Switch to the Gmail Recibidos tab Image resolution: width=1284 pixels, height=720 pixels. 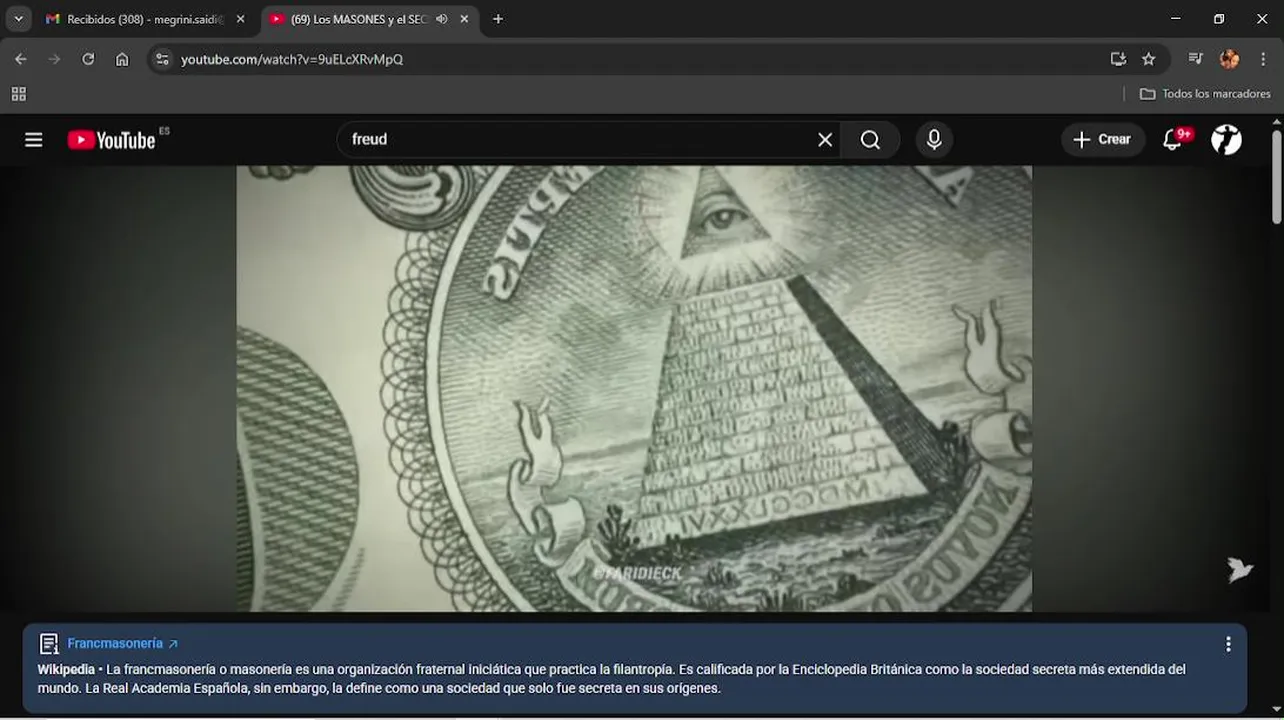pos(144,19)
